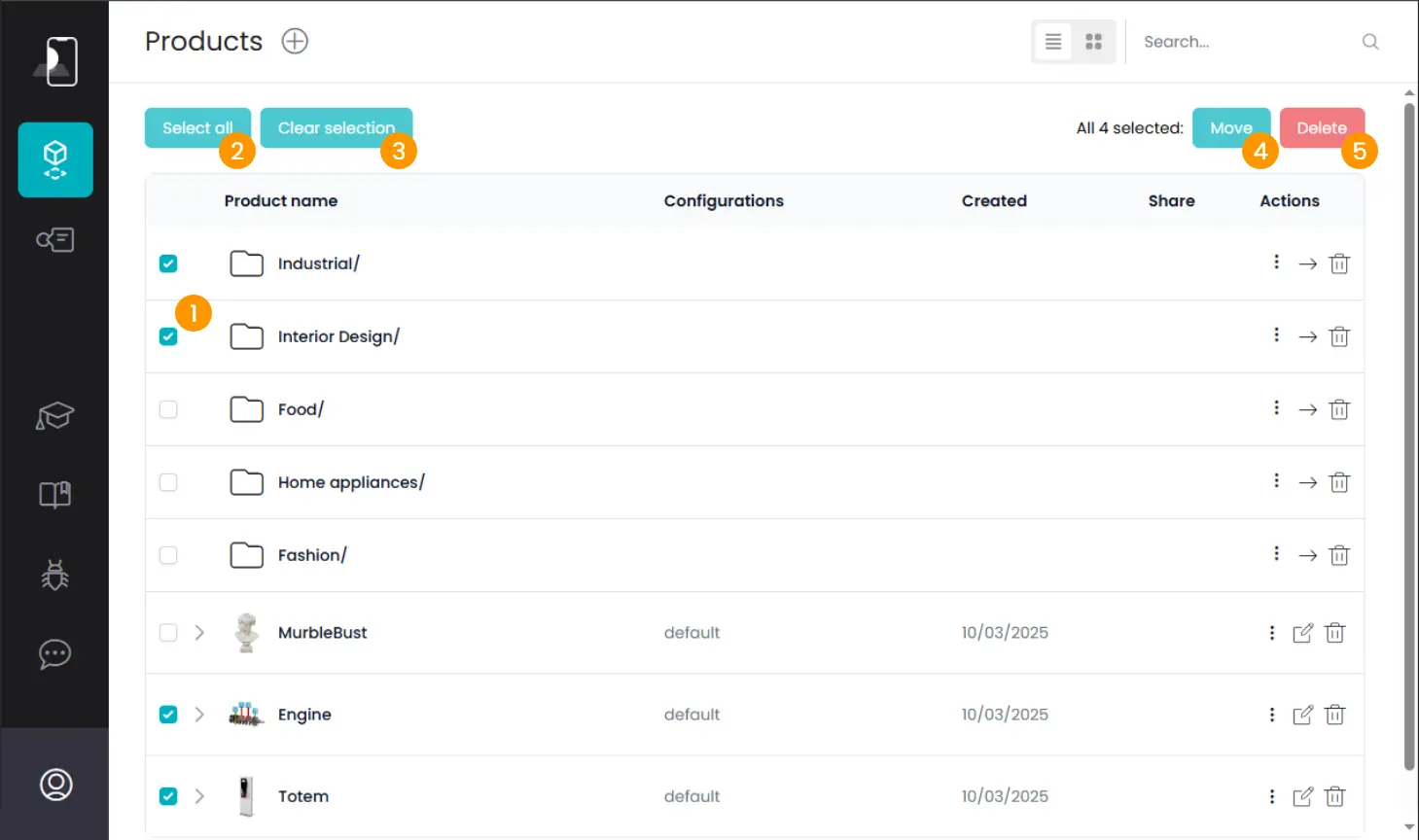
Task: Click into the Search input field
Action: [1250, 42]
